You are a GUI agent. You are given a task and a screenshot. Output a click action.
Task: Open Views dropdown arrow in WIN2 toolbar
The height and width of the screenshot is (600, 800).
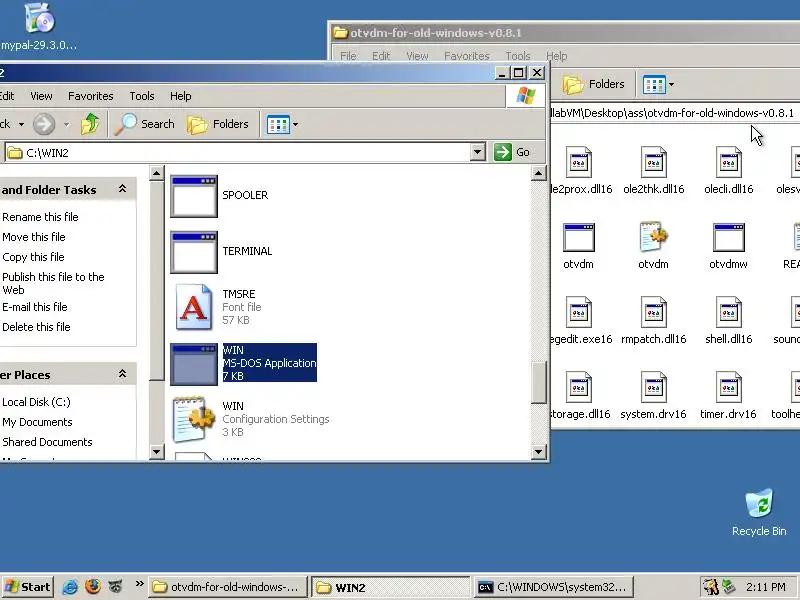[x=295, y=124]
